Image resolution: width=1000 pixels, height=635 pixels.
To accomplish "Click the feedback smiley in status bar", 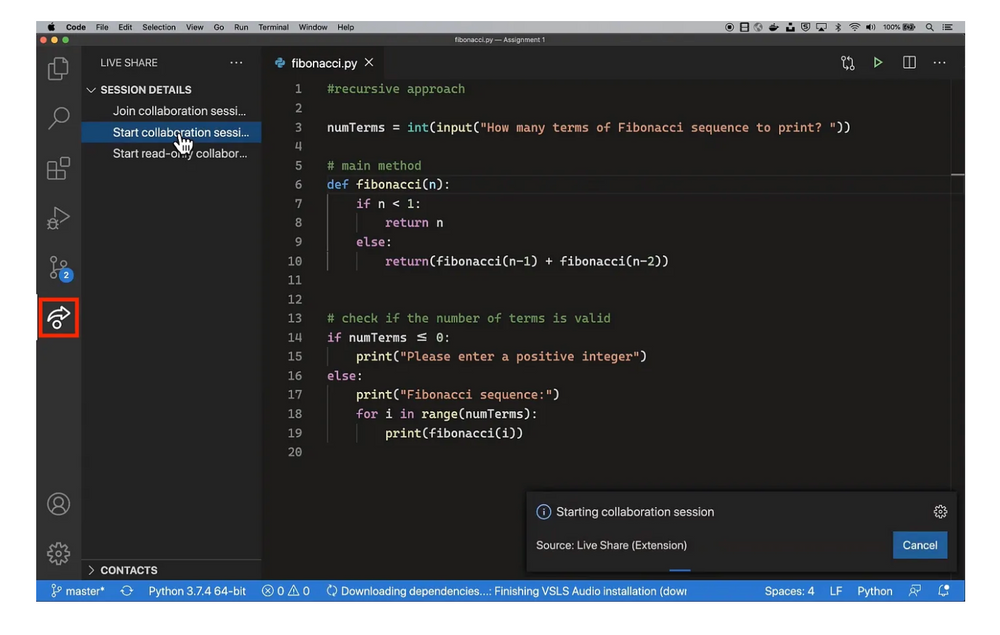I will coord(915,591).
